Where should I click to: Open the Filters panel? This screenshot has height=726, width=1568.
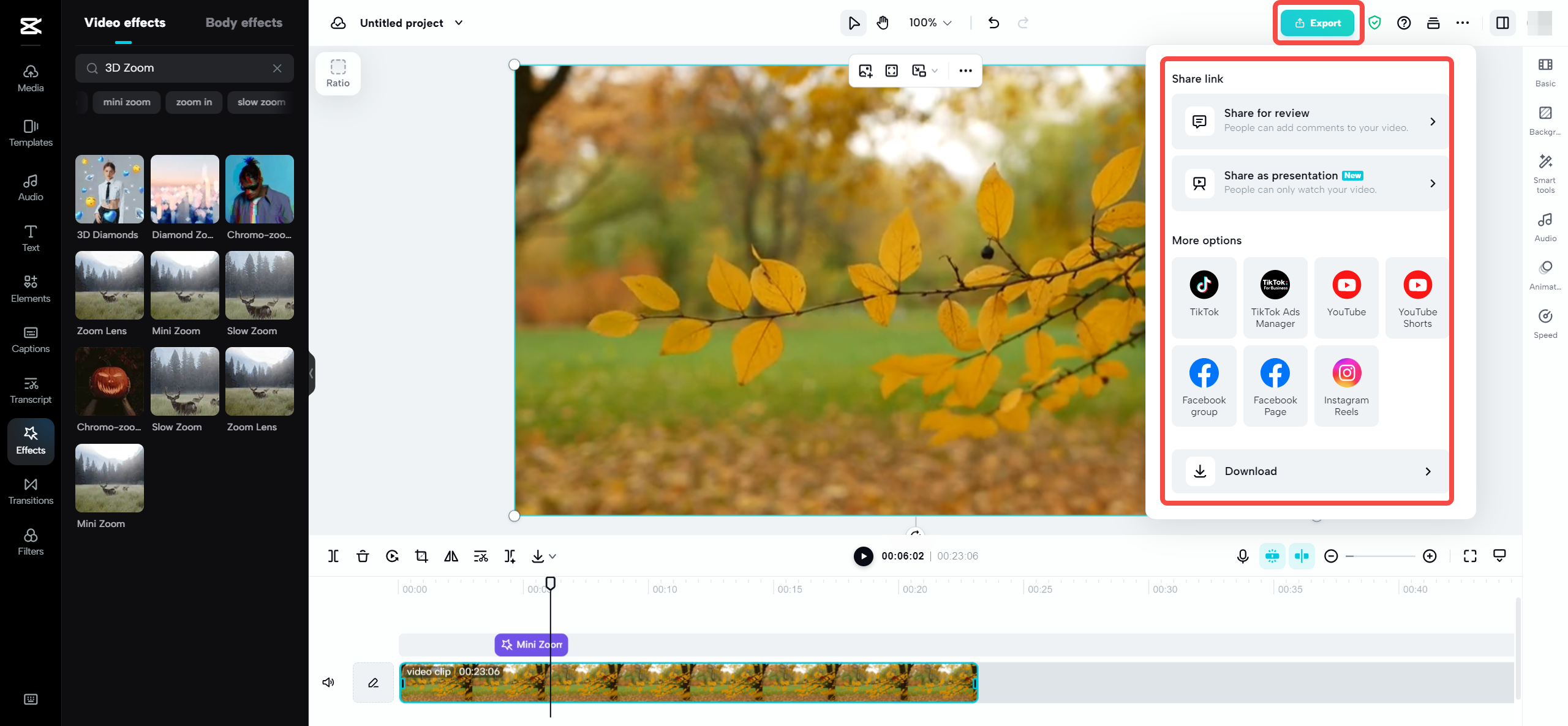(31, 542)
